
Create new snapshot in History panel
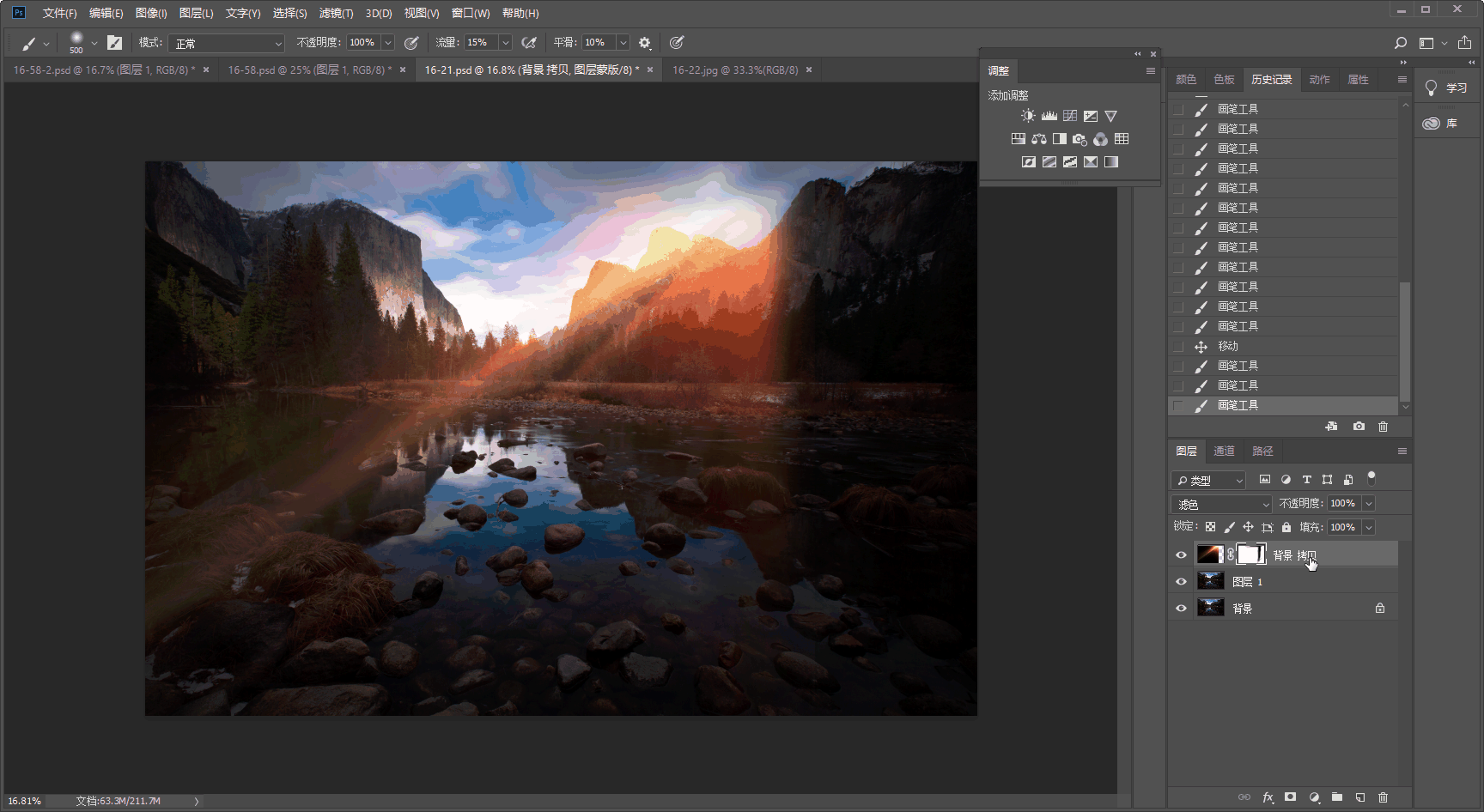tap(1359, 427)
